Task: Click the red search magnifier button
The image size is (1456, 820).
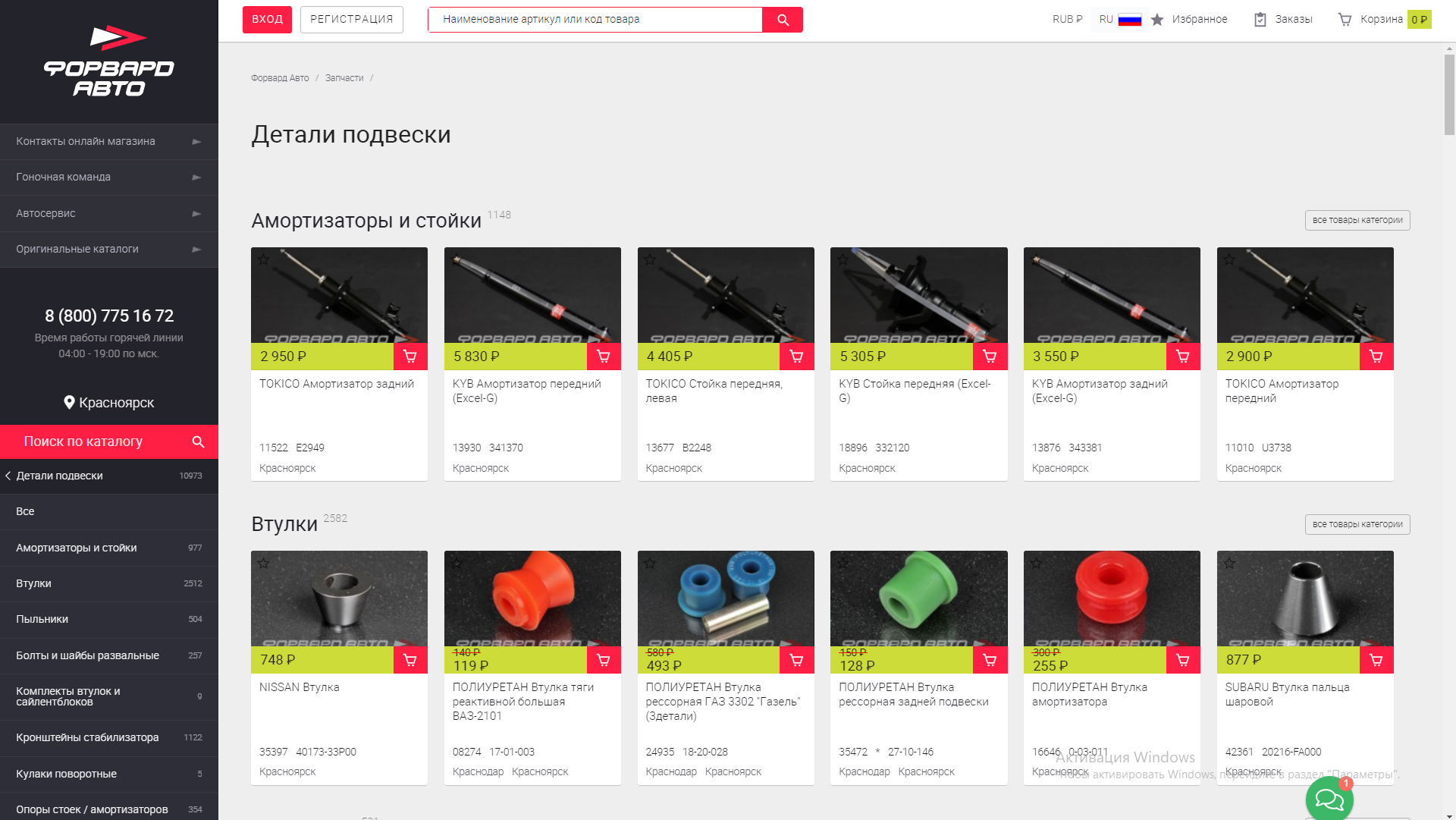Action: click(783, 20)
